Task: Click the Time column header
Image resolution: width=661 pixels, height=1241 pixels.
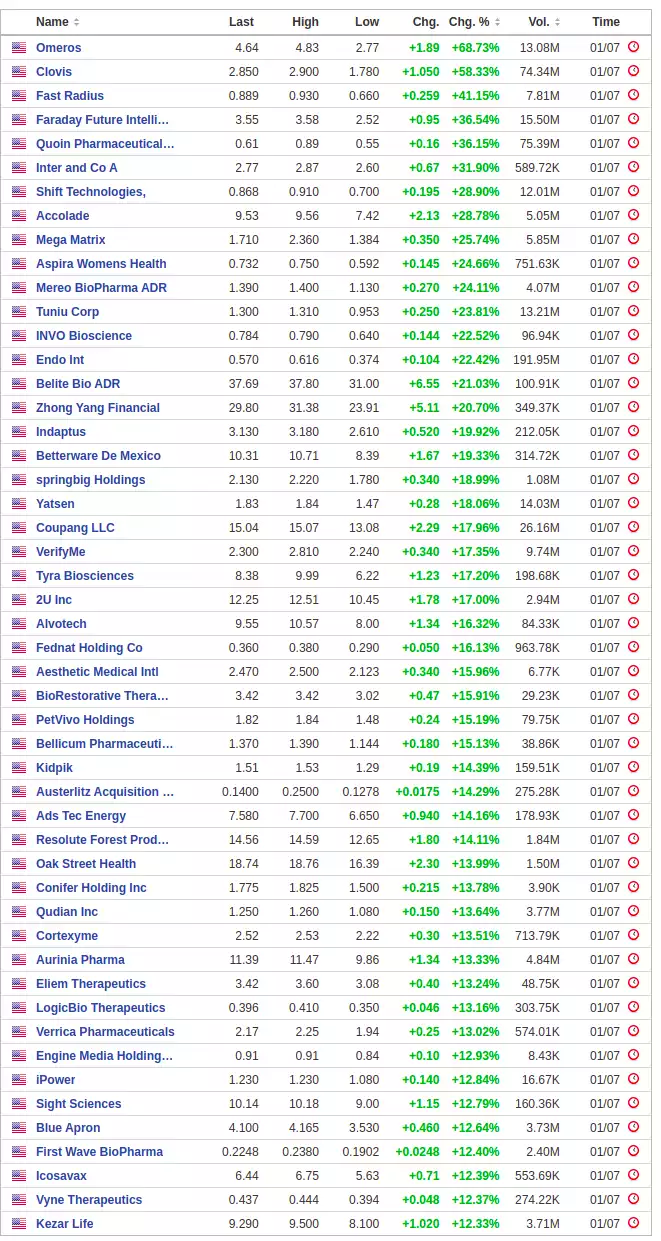Action: (605, 22)
